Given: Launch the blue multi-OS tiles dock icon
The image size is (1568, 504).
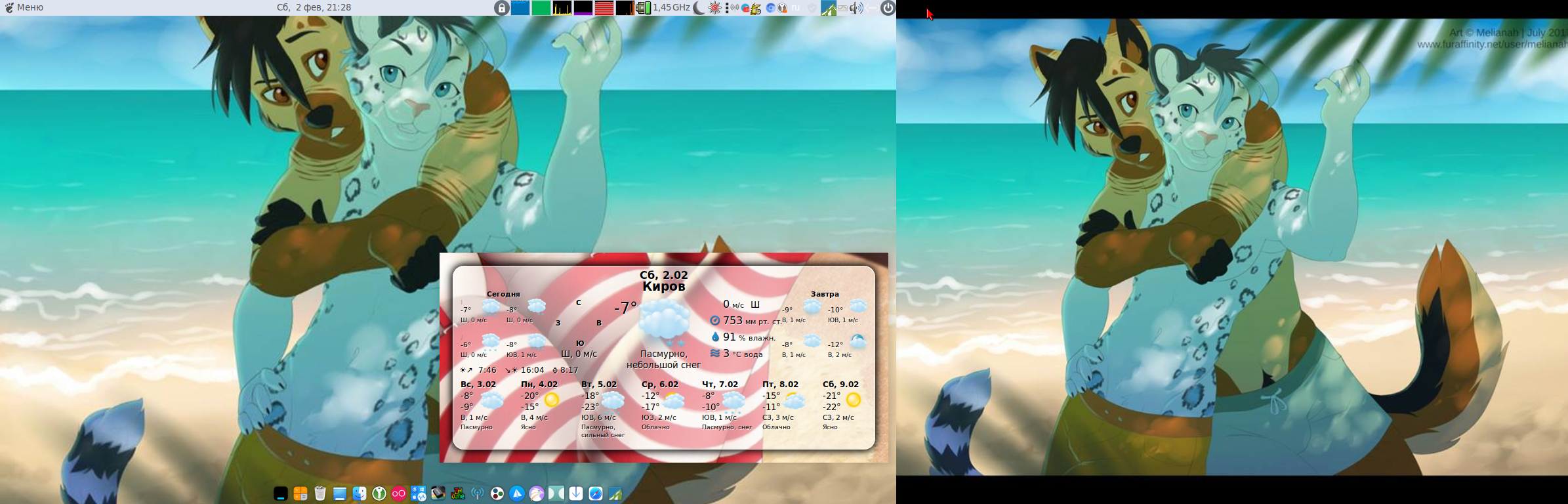Looking at the screenshot, I should pyautogui.click(x=419, y=493).
